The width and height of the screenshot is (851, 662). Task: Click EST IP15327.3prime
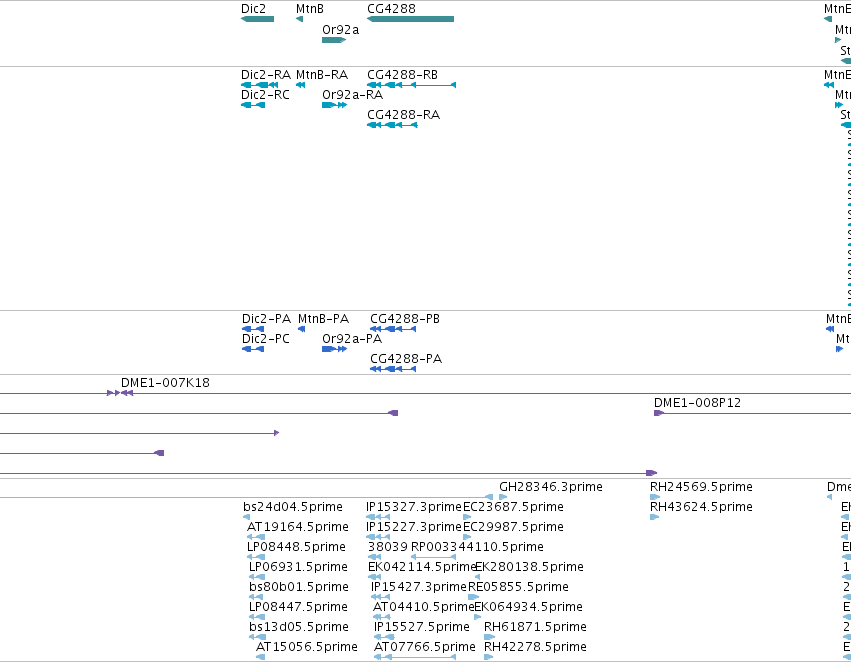pos(414,507)
